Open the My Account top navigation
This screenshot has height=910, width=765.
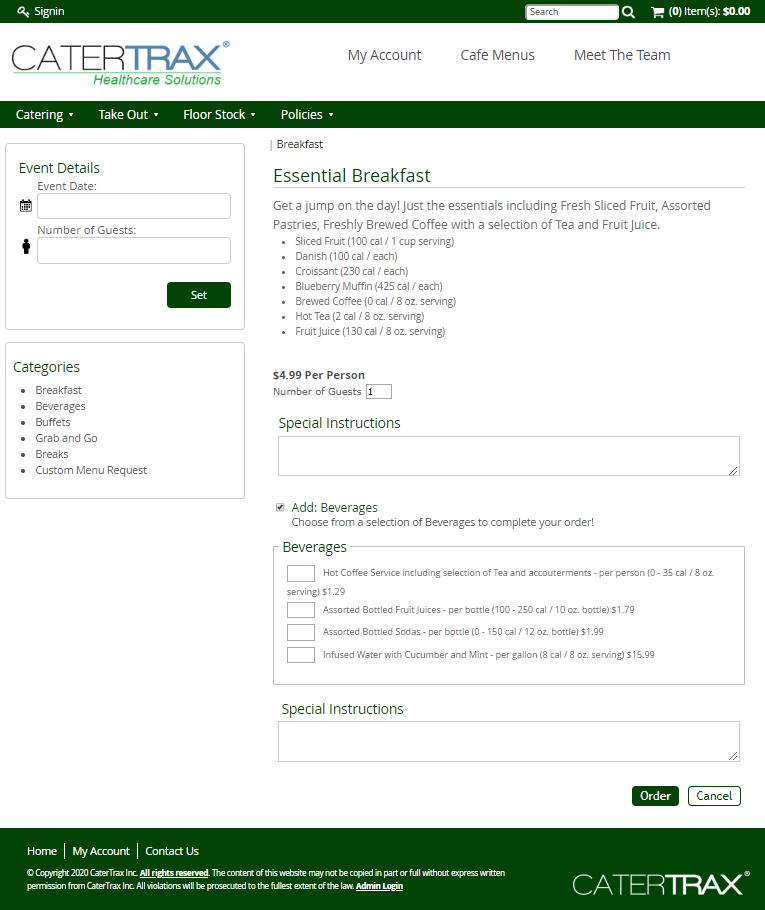click(x=384, y=55)
